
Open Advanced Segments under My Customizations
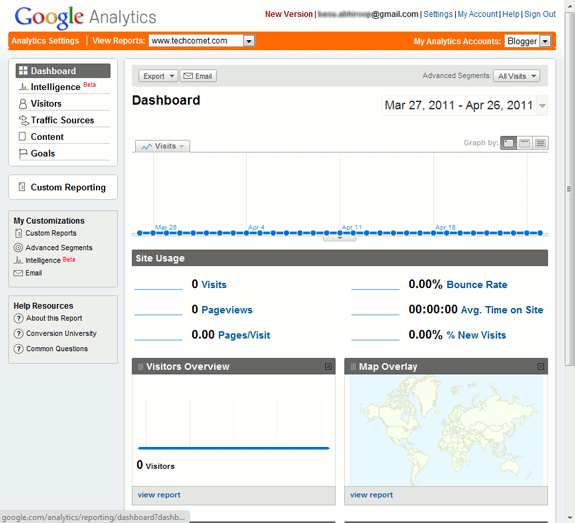[x=59, y=248]
